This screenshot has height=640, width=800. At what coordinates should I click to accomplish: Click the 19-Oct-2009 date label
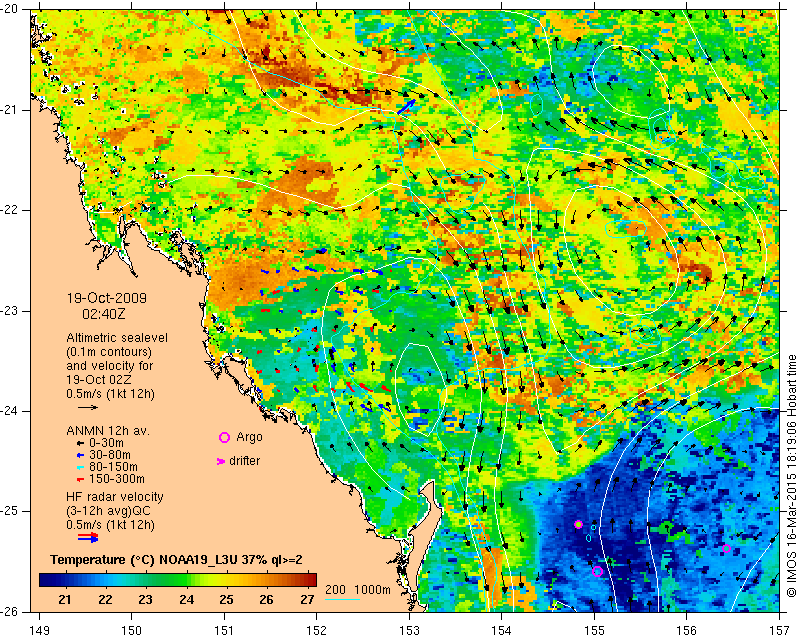click(x=107, y=298)
